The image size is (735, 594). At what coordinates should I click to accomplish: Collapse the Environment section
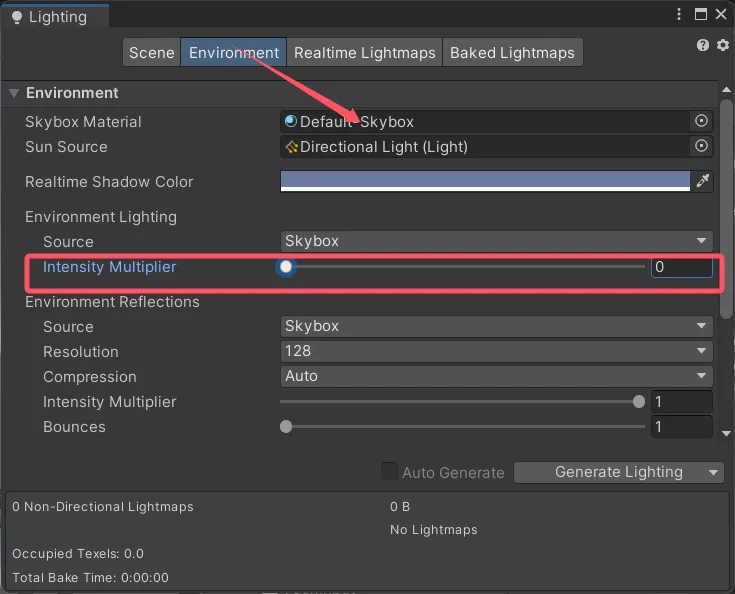click(x=14, y=93)
